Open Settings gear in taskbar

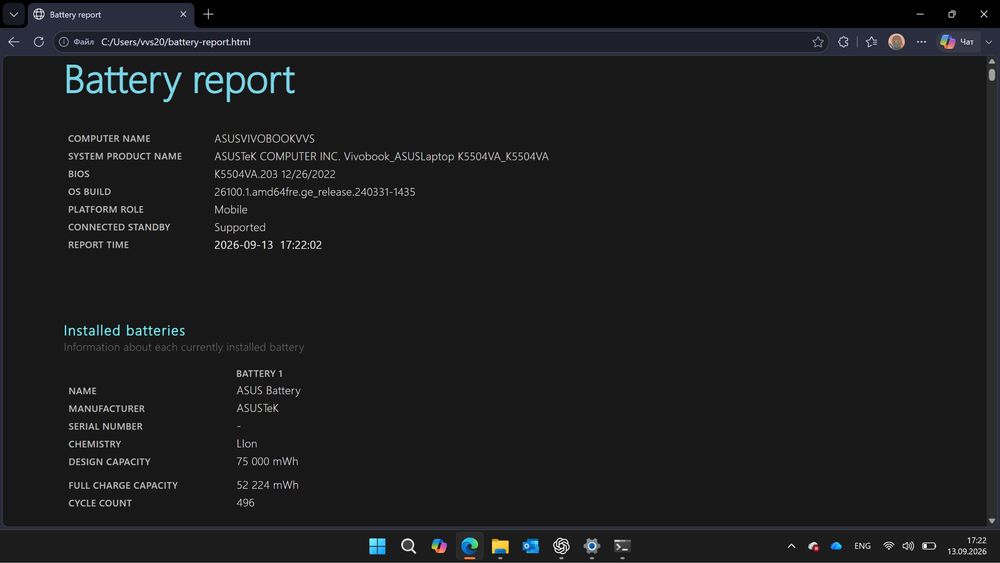tap(592, 546)
